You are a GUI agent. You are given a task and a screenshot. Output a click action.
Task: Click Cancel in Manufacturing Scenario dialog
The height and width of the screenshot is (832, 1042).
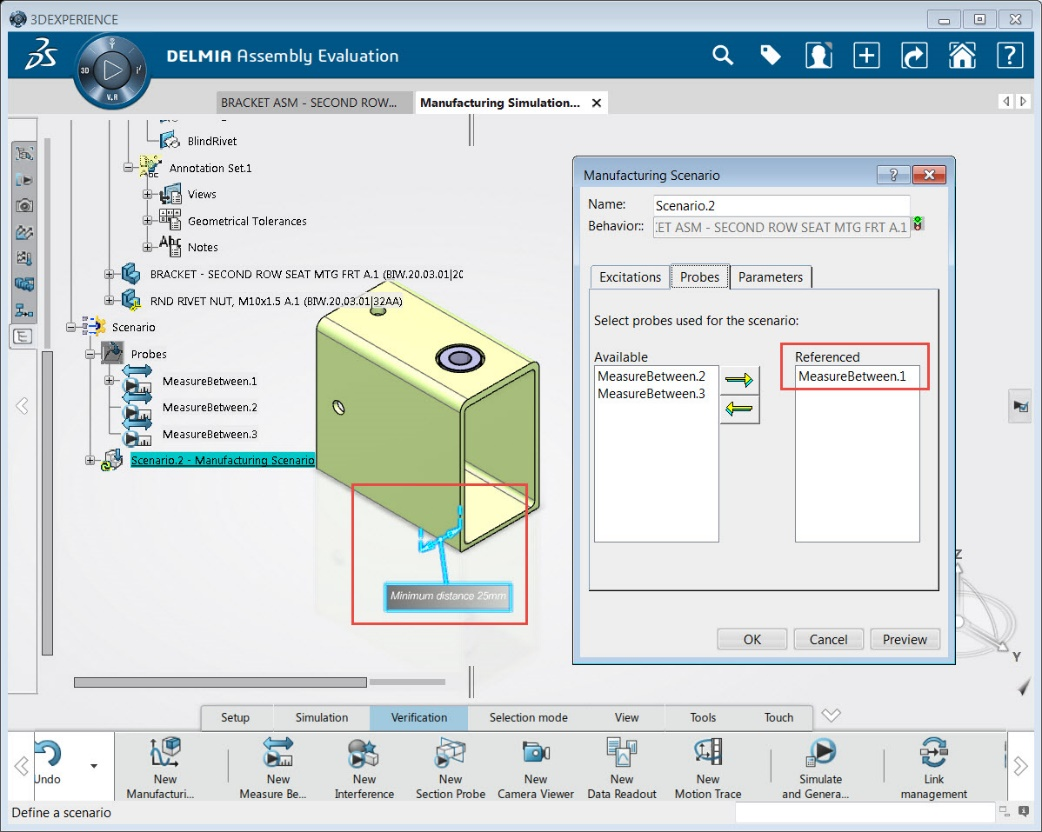click(x=828, y=639)
